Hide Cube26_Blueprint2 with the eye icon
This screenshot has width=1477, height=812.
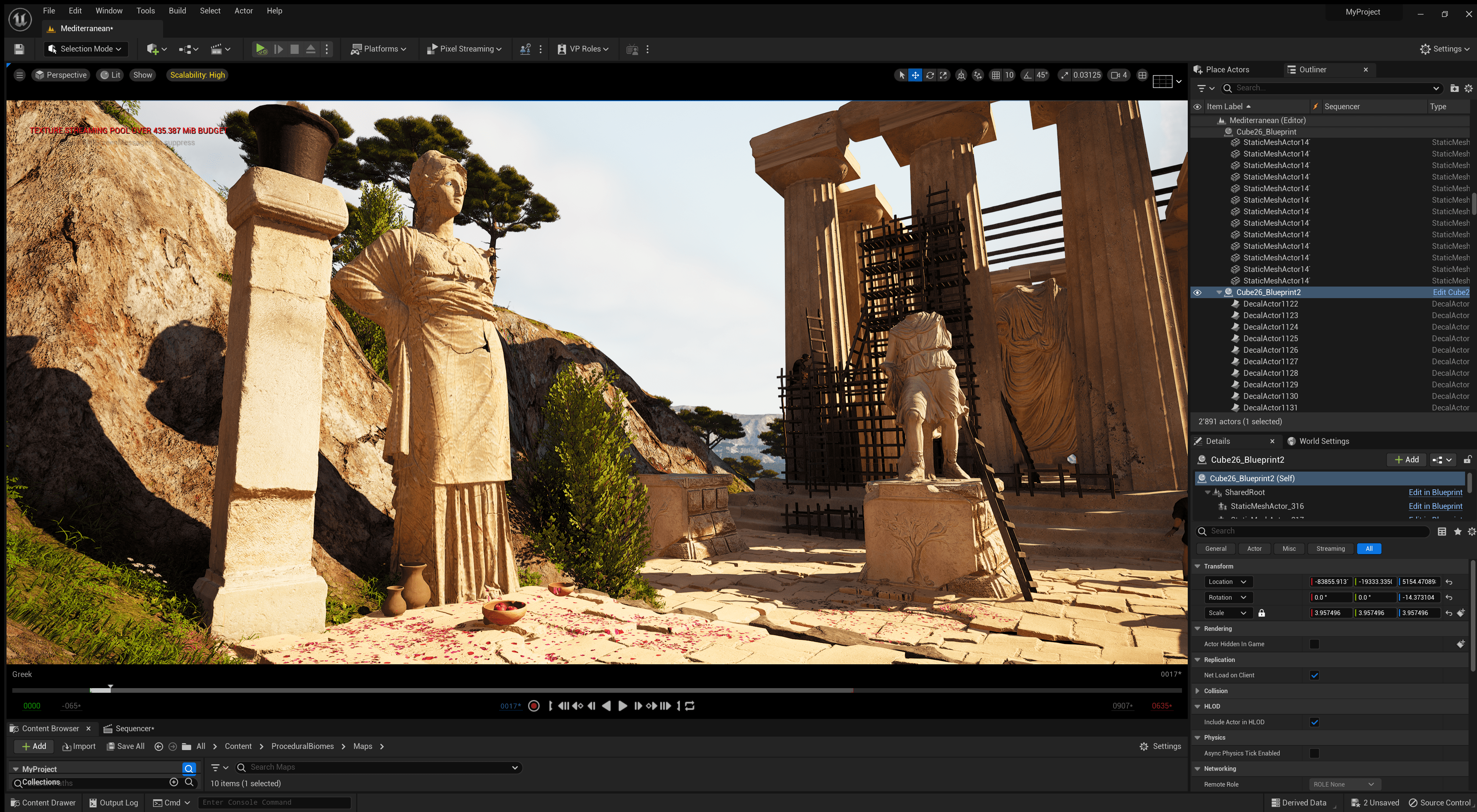click(1197, 292)
